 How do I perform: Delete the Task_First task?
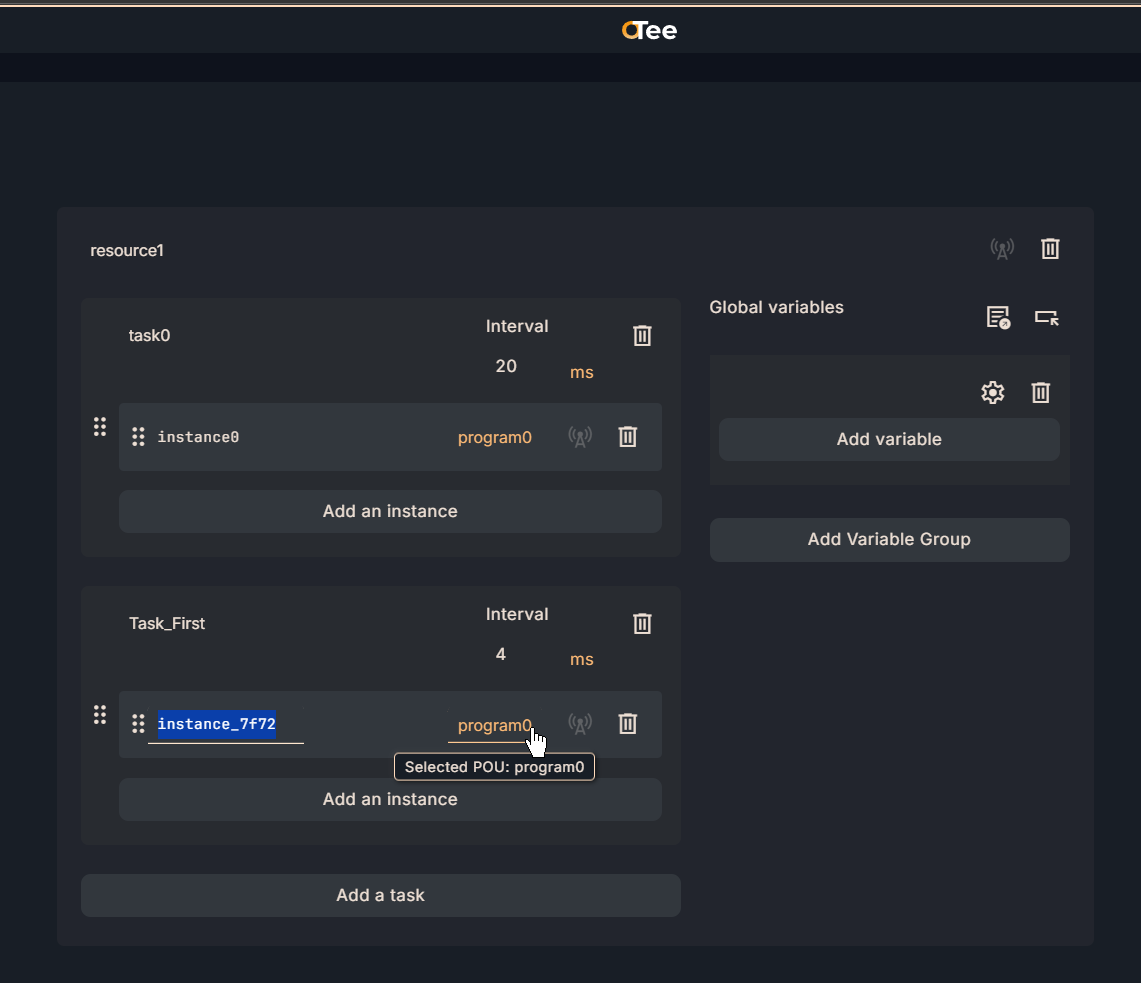642,624
